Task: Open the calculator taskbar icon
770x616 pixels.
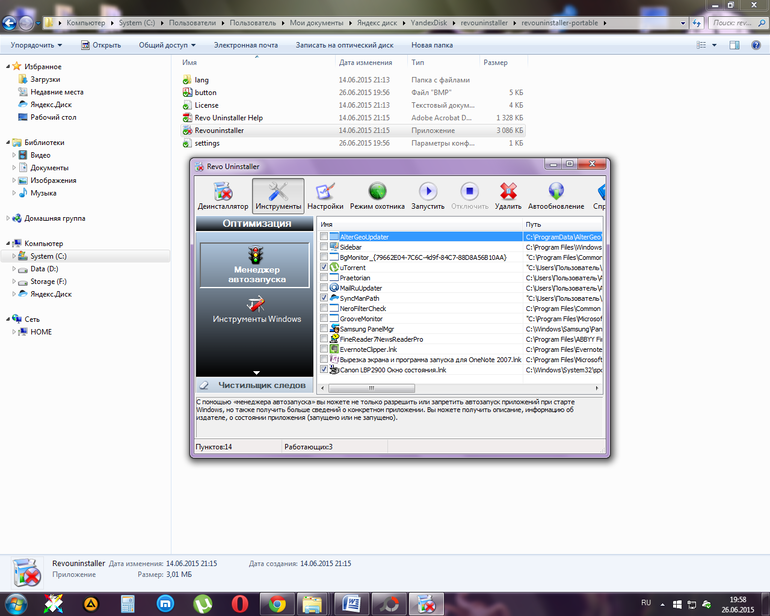Action: click(128, 604)
